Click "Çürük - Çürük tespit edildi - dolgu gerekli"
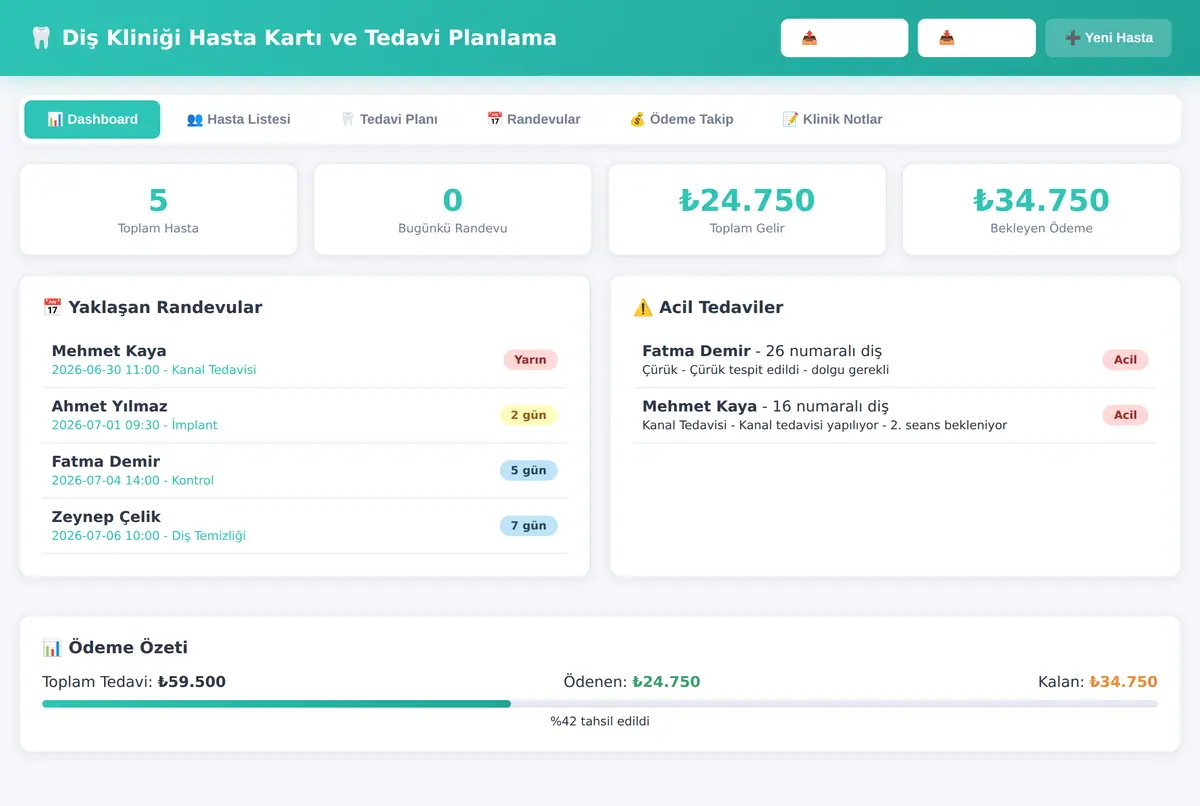The width and height of the screenshot is (1200, 806). [x=766, y=370]
